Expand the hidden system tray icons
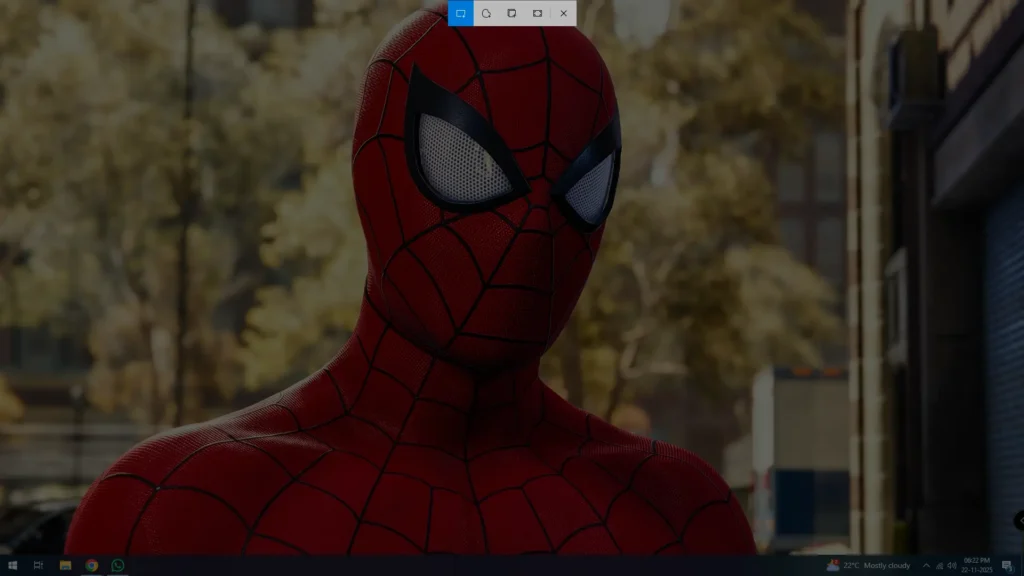The height and width of the screenshot is (576, 1024). click(926, 566)
